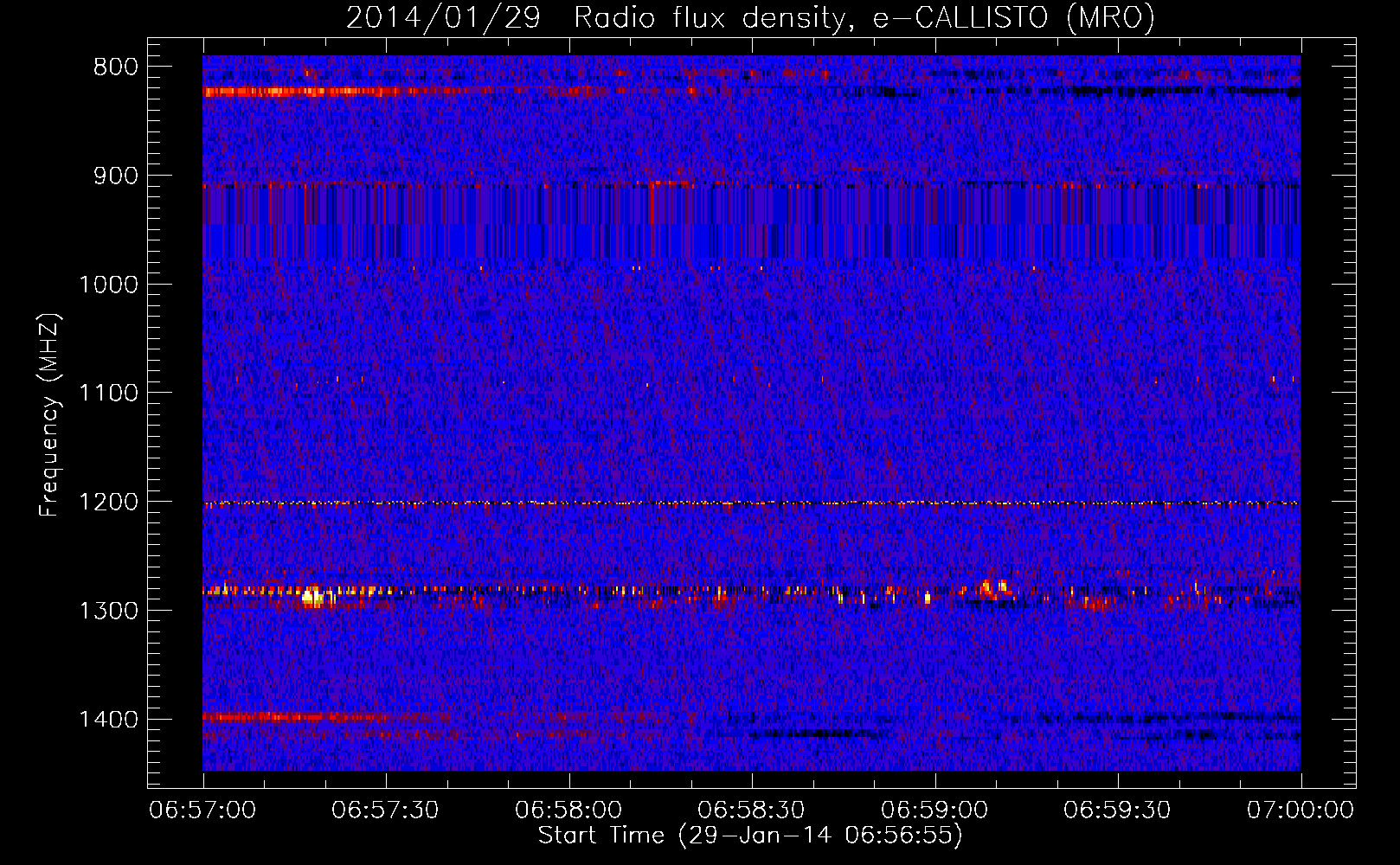Click the 'Start Time (29-Jan-14 06:56:55)' label
Viewport: 1400px width, 865px height.
[x=750, y=836]
